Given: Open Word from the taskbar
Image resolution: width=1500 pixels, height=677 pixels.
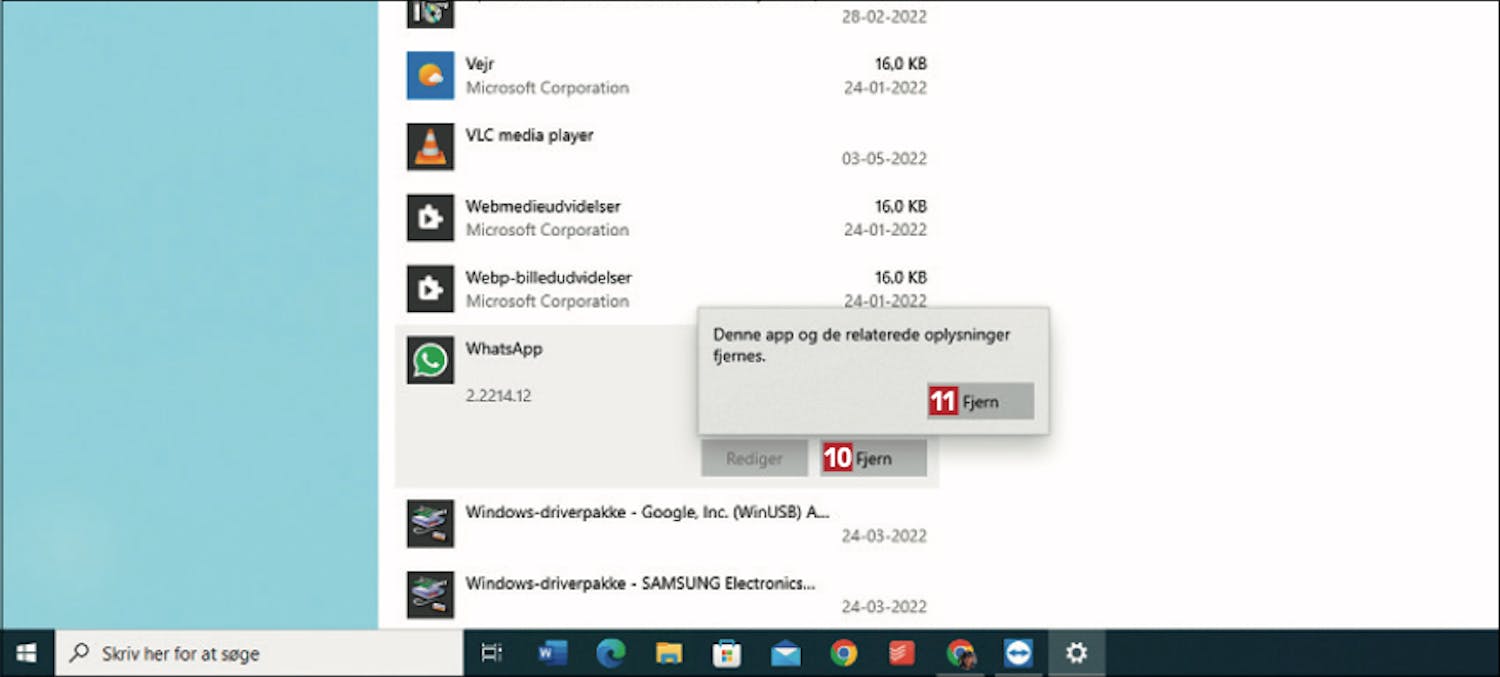Looking at the screenshot, I should (x=552, y=653).
